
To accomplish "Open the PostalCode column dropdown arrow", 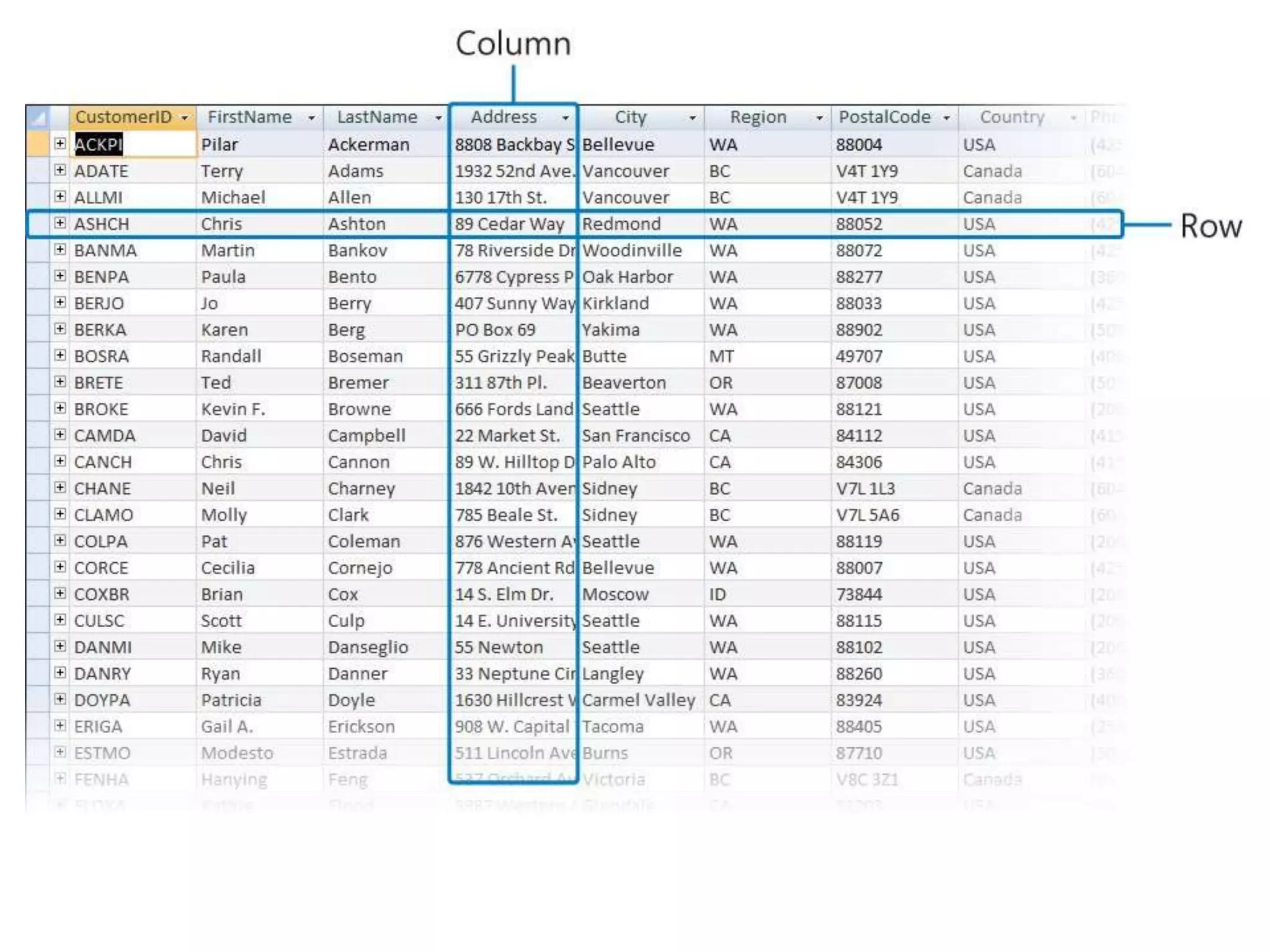I will click(x=946, y=118).
